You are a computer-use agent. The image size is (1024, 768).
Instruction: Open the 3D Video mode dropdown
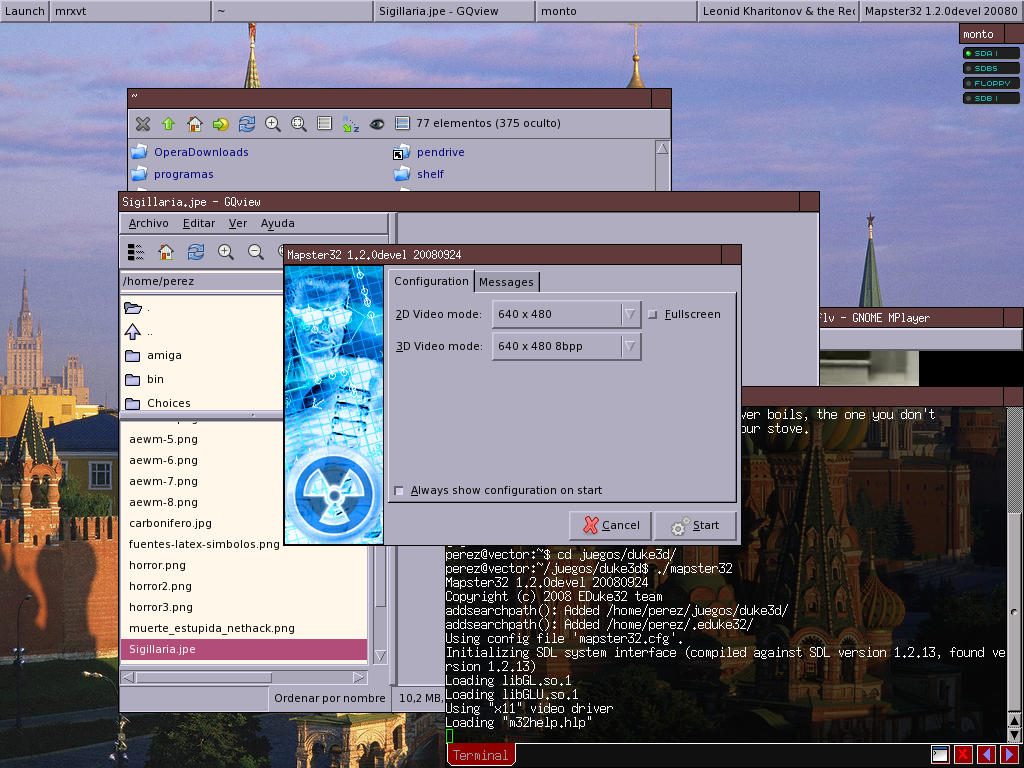click(x=566, y=346)
